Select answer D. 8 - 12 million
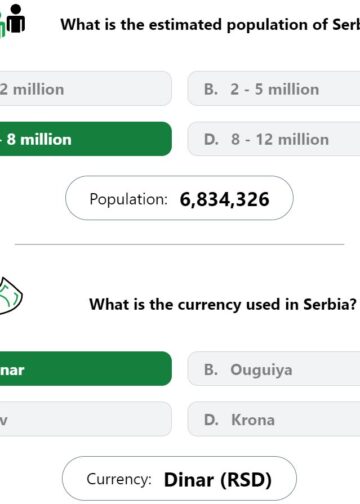Image resolution: width=360 pixels, height=504 pixels. point(274,139)
